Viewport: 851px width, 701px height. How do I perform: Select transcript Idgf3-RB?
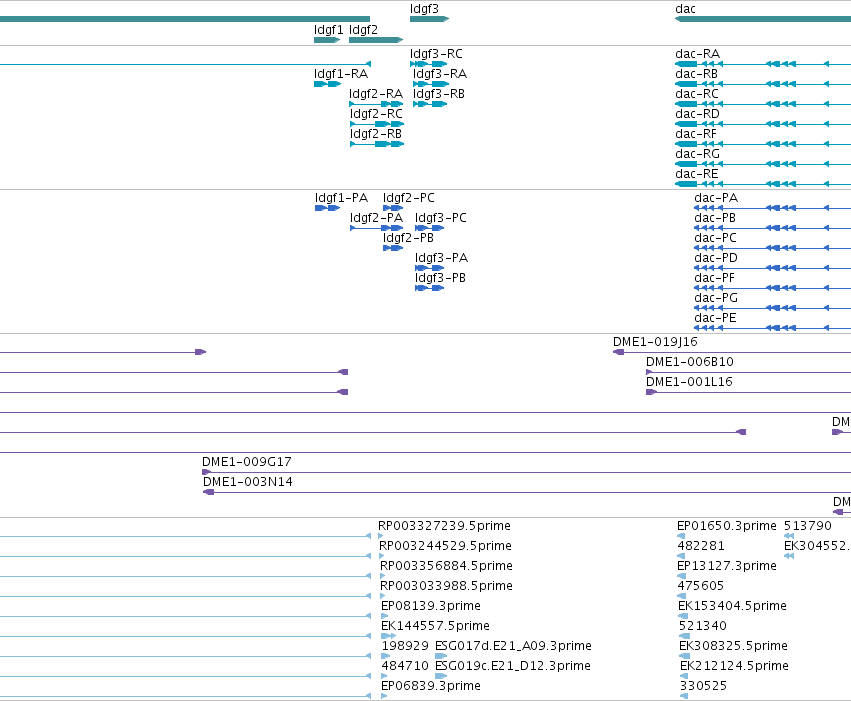[439, 94]
